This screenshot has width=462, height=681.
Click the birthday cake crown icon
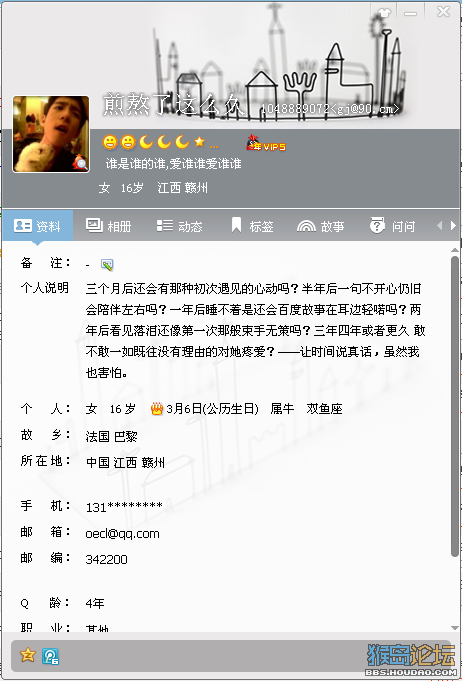tap(157, 409)
